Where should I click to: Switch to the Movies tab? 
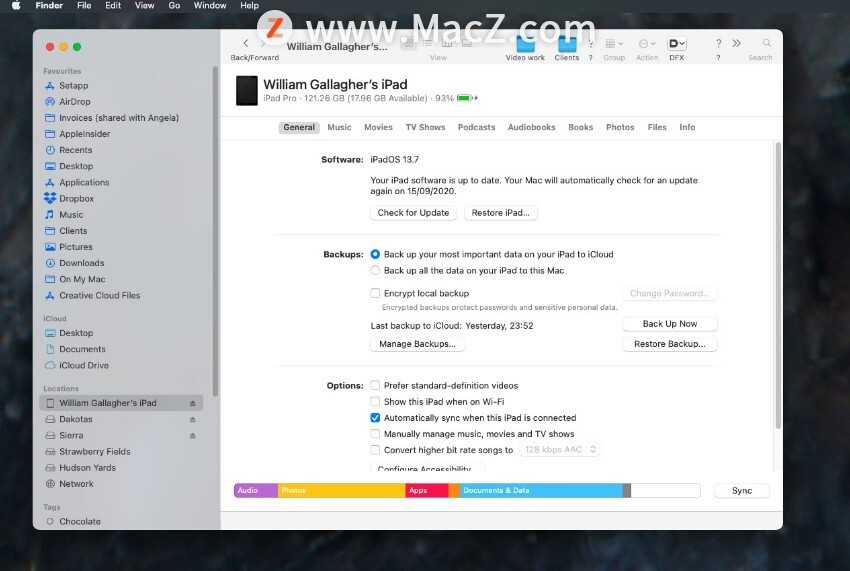click(378, 127)
